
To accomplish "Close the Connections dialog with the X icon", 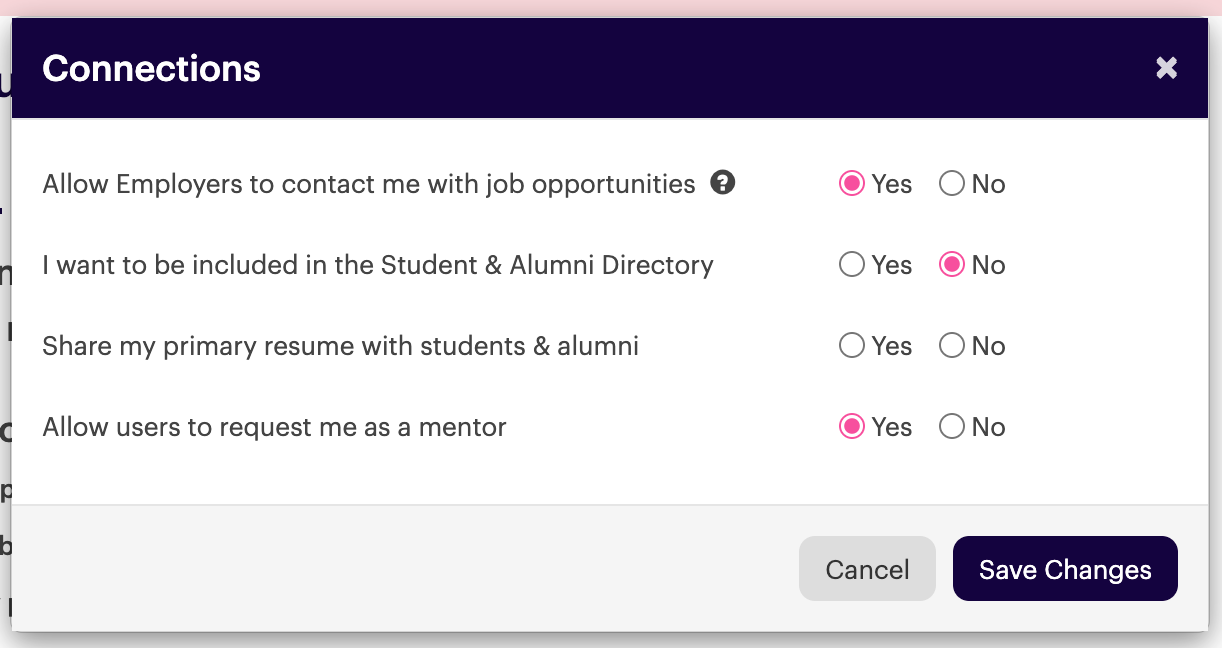I will coord(1166,68).
